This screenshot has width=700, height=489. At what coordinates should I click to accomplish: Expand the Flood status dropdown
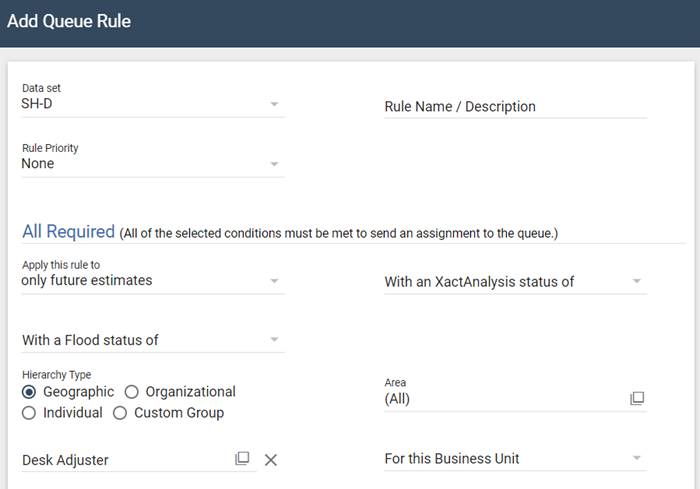coord(274,340)
